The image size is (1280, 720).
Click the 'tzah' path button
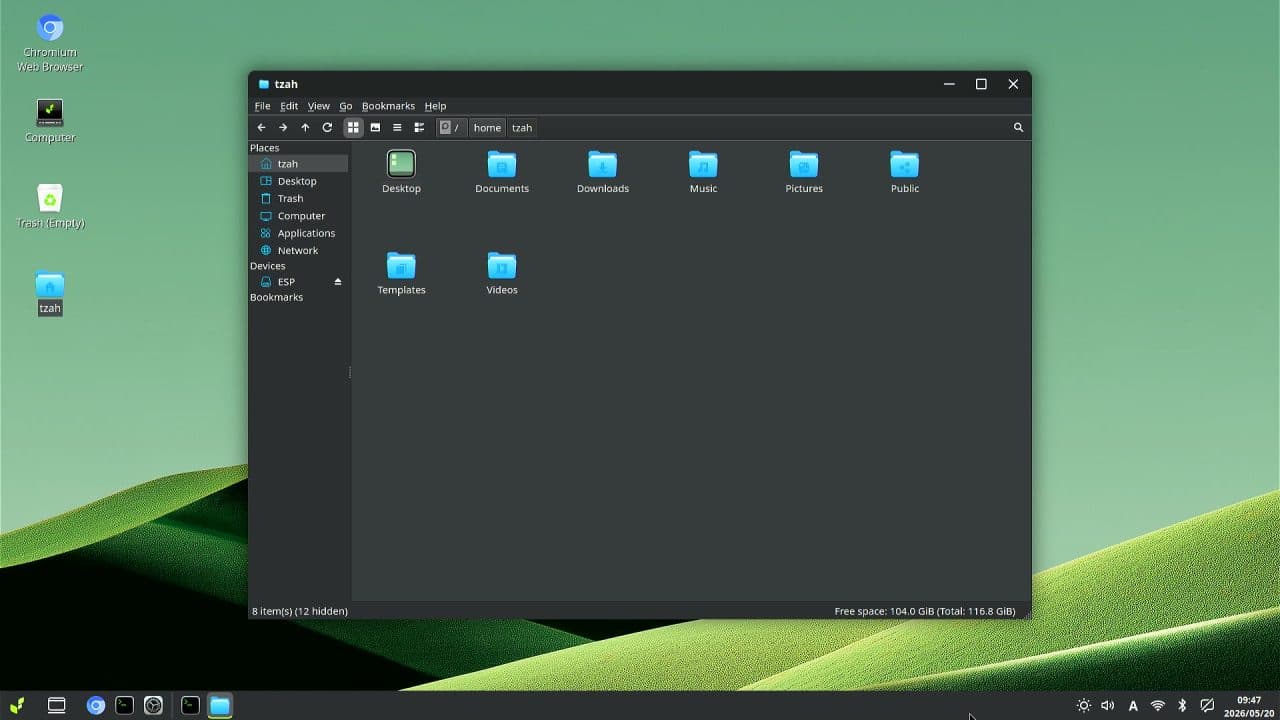[x=522, y=128]
